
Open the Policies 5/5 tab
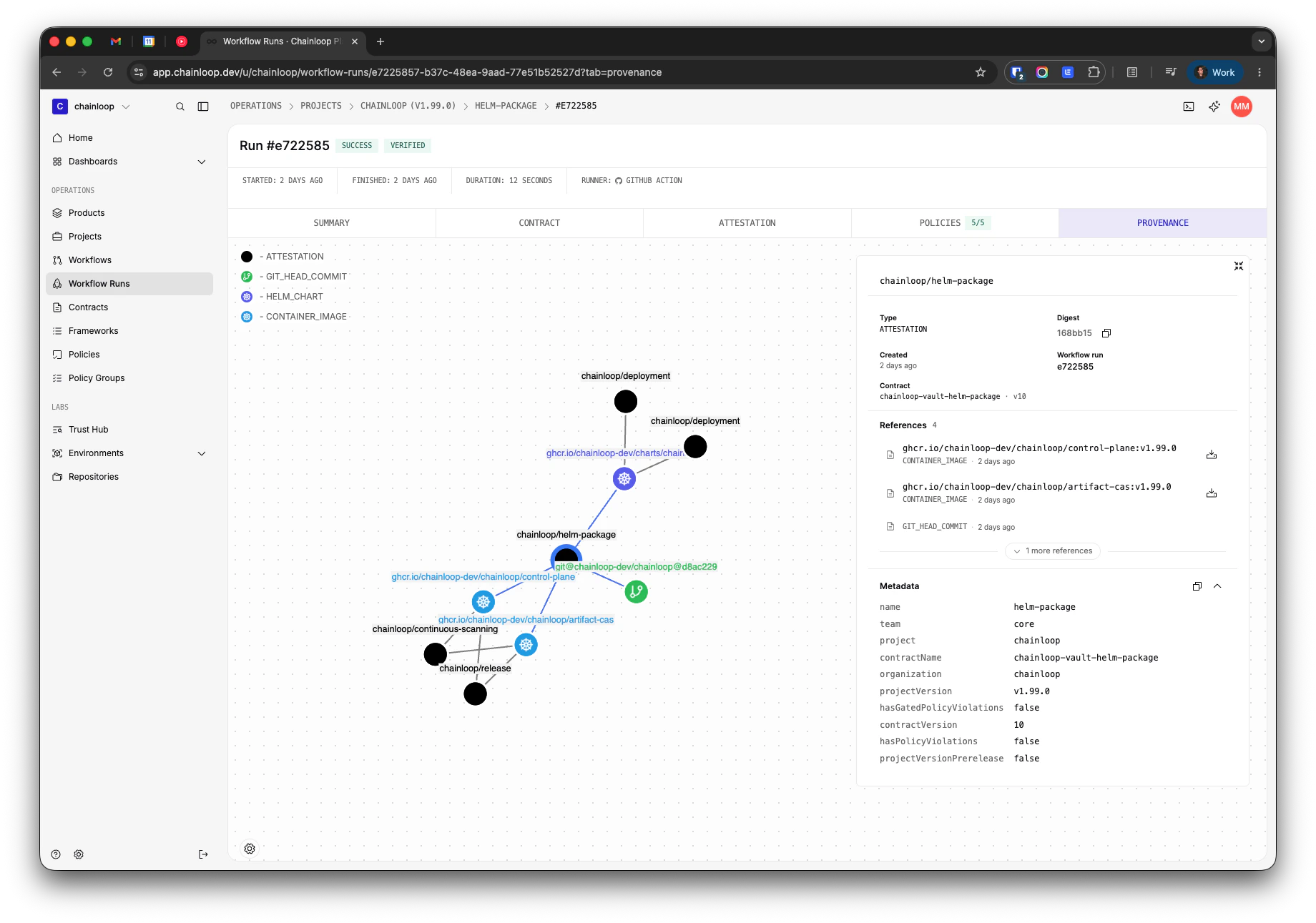point(955,223)
